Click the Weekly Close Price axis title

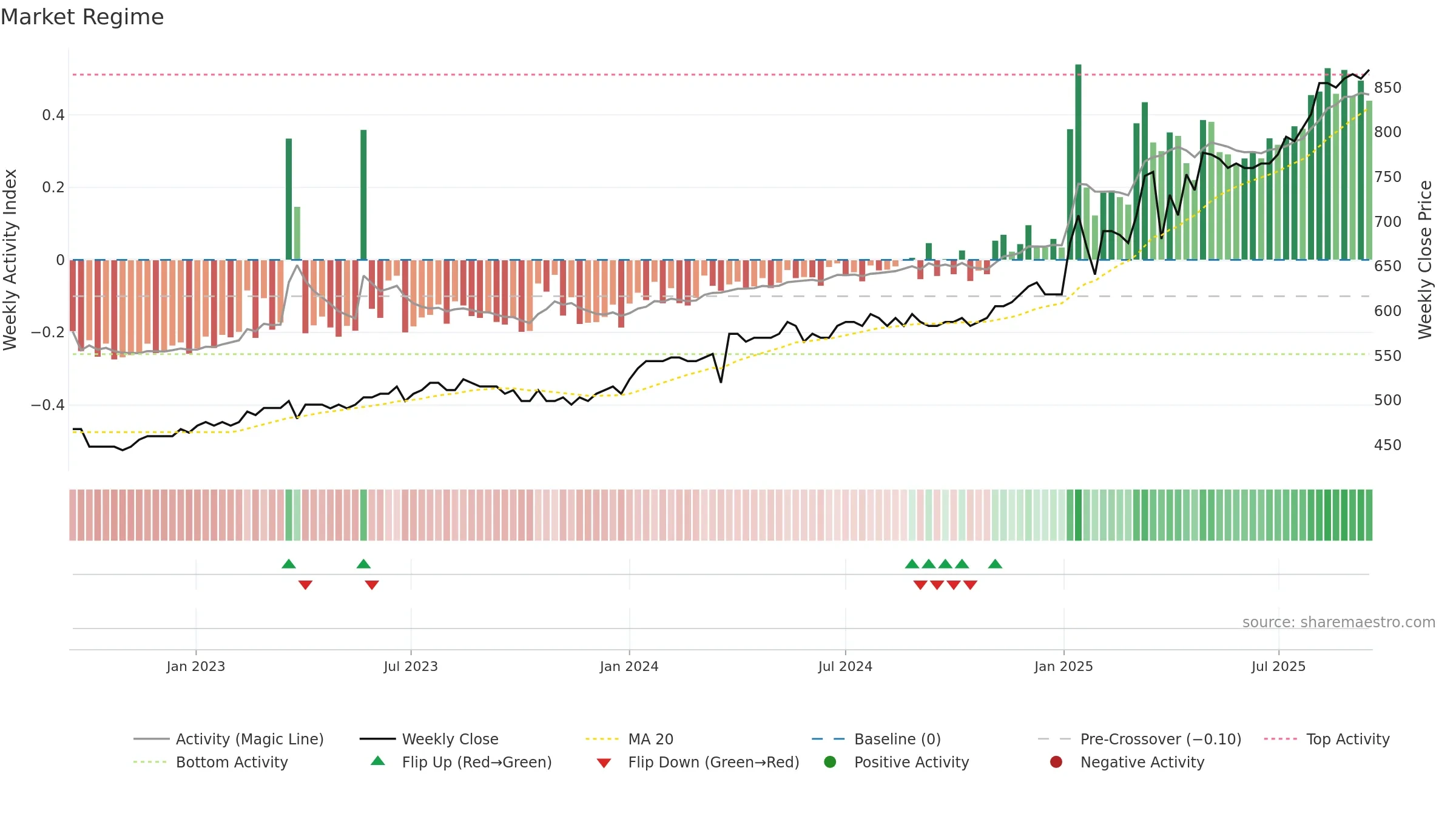point(1425,260)
